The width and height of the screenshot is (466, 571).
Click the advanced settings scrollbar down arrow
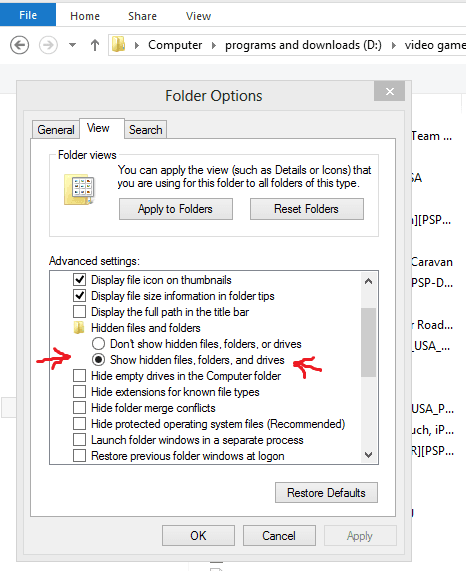tap(368, 454)
